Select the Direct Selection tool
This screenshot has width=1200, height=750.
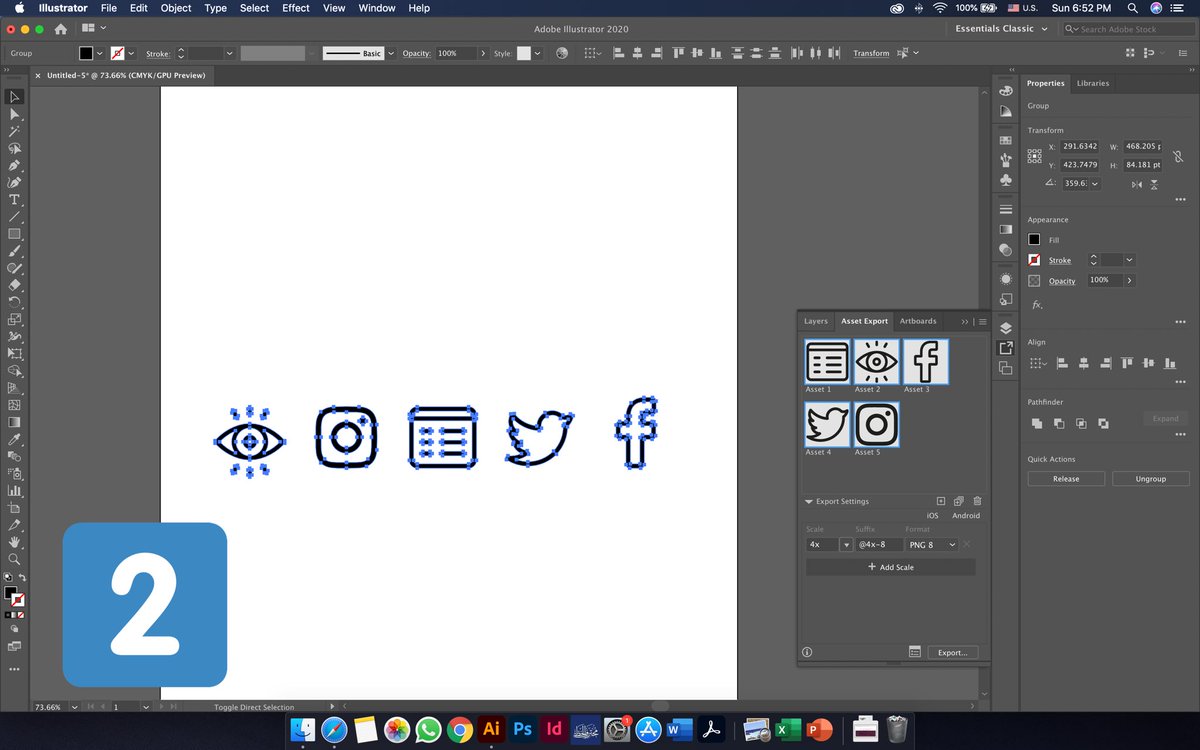pyautogui.click(x=15, y=114)
